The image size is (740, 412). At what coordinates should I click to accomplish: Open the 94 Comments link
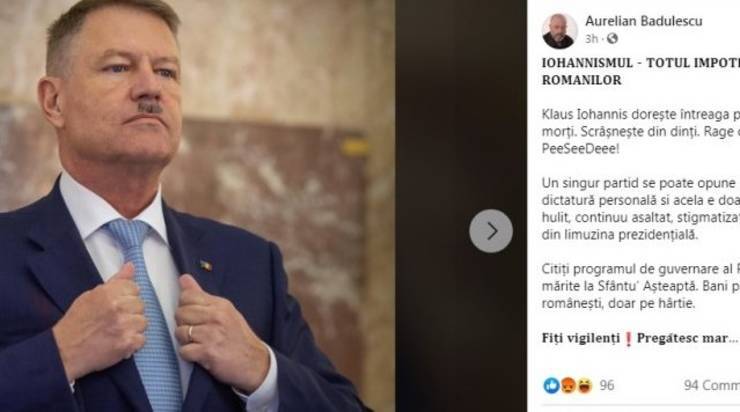[x=712, y=386]
